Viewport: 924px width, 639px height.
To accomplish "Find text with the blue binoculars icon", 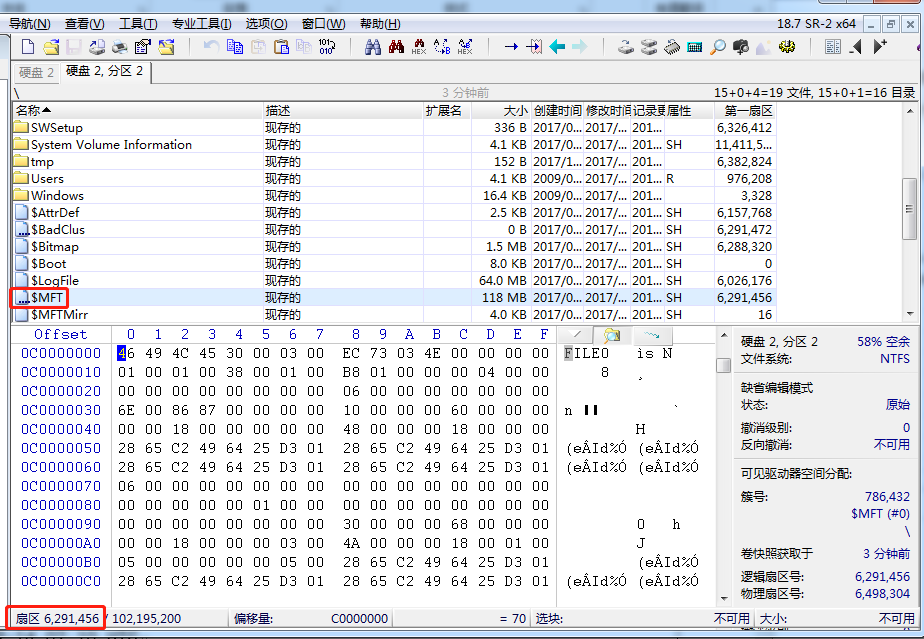I will click(x=372, y=47).
